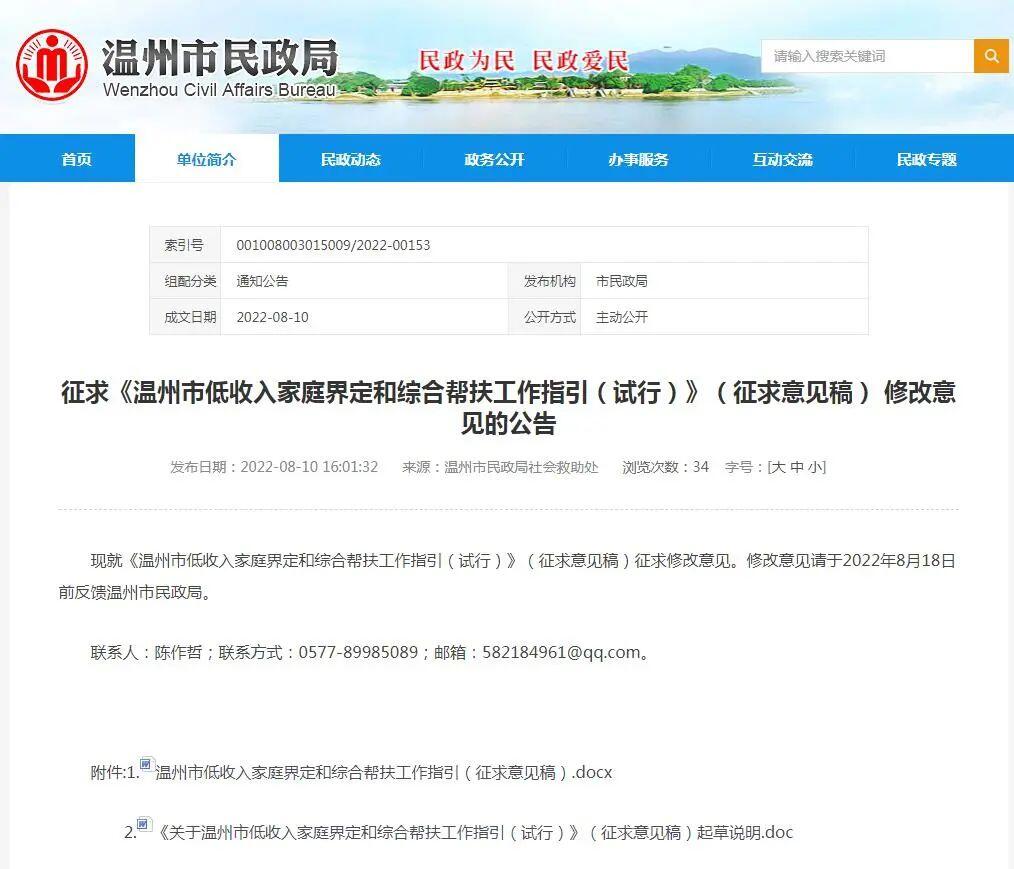Viewport: 1014px width, 869px height.
Task: Click the 成文日期 label cell
Action: click(185, 317)
